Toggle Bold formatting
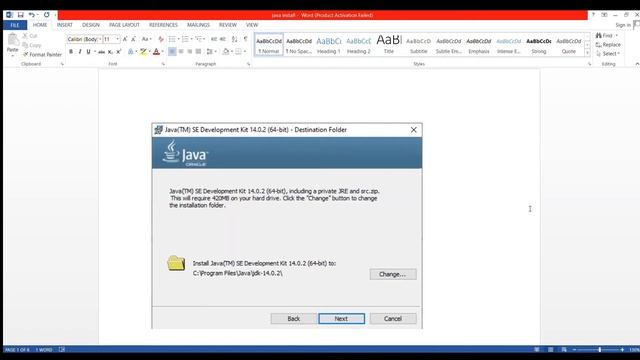 tap(71, 52)
